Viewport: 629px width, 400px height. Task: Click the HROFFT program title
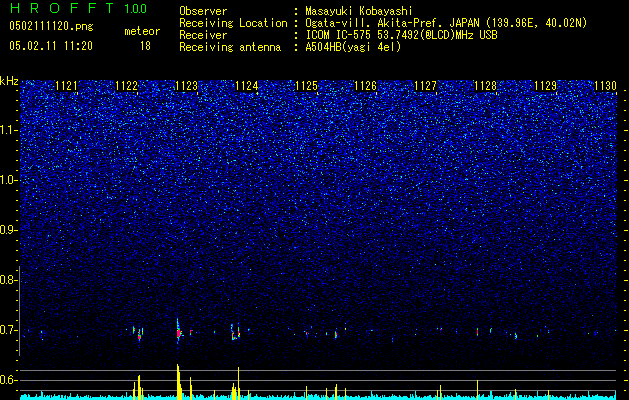pos(62,8)
